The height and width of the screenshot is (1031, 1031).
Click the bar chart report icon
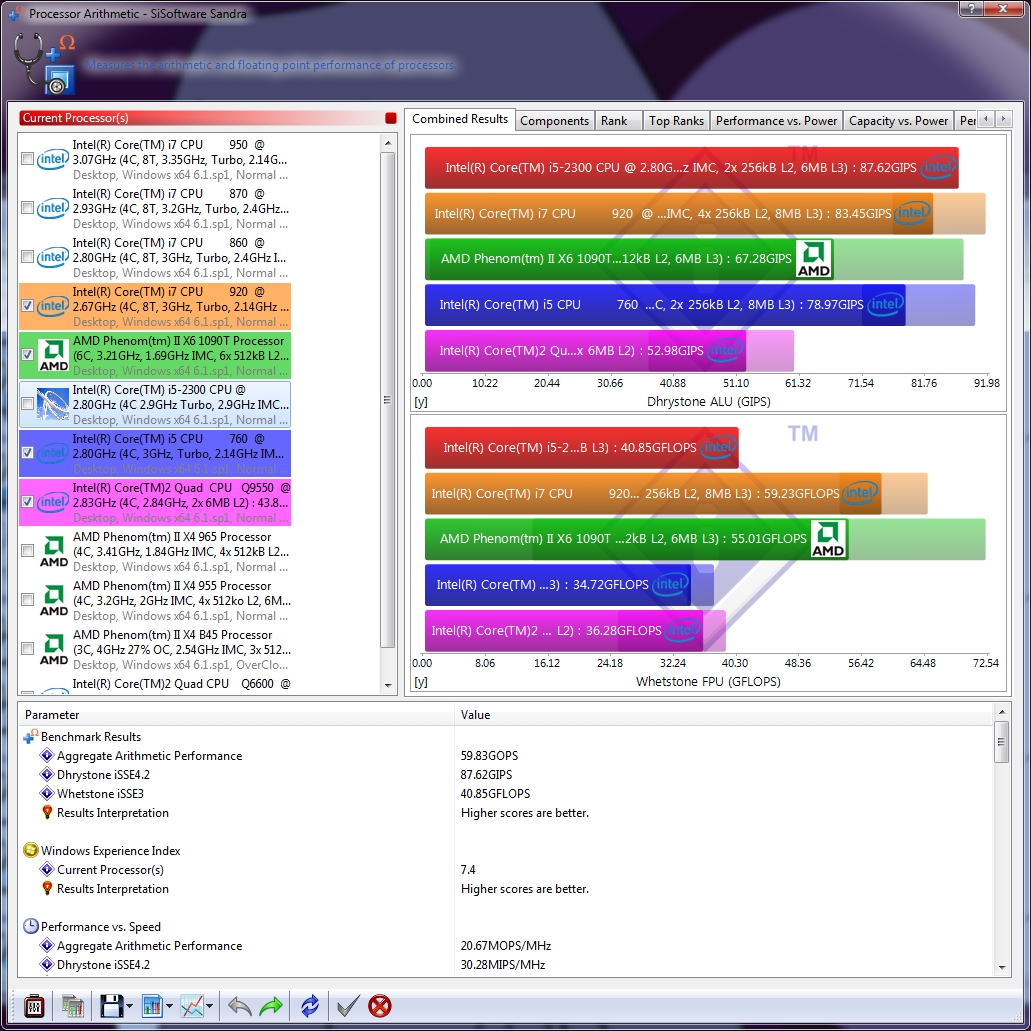[152, 1006]
